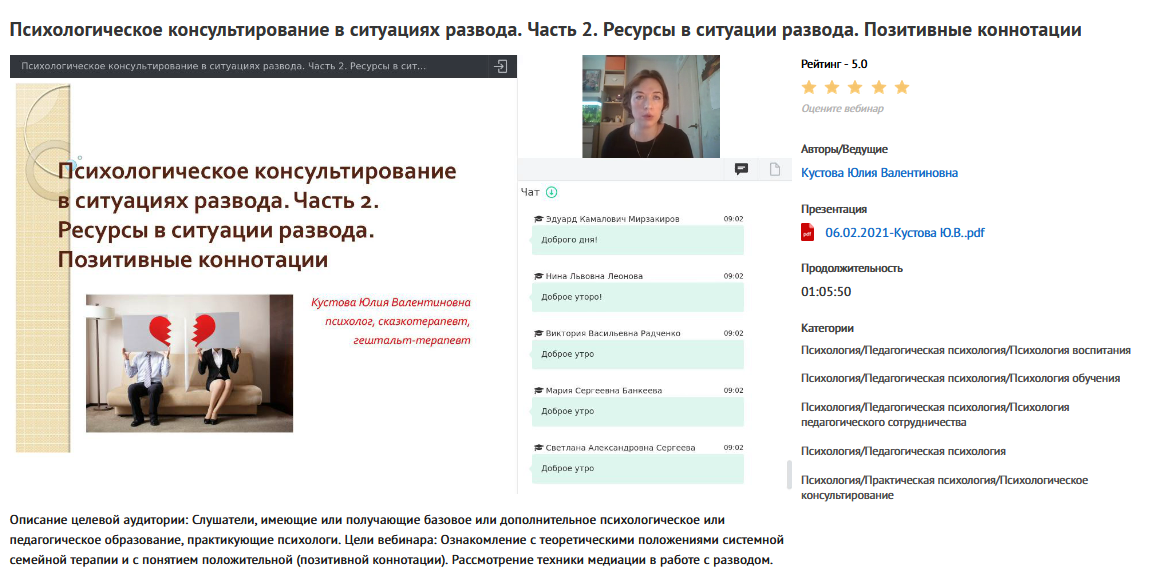The height and width of the screenshot is (581, 1159).
Task: Click the exit icon on the presentation header
Action: click(x=501, y=66)
